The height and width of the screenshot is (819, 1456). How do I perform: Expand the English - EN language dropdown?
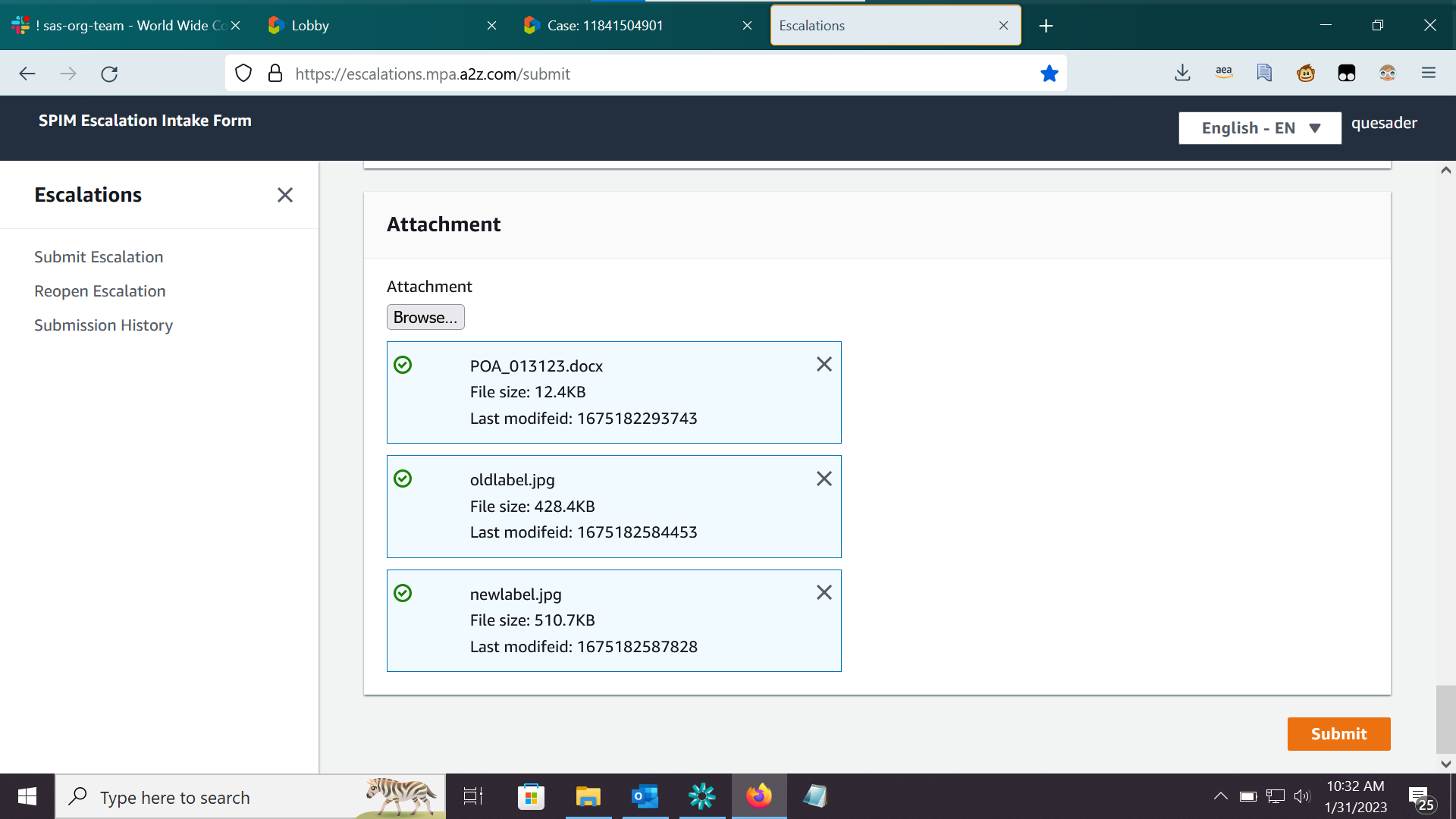pyautogui.click(x=1260, y=128)
